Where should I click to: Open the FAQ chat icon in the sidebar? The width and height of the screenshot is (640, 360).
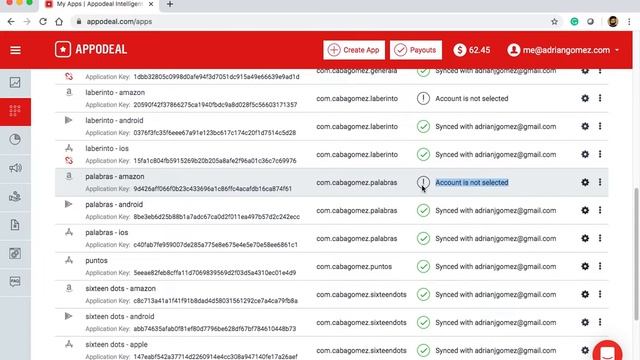[15, 282]
